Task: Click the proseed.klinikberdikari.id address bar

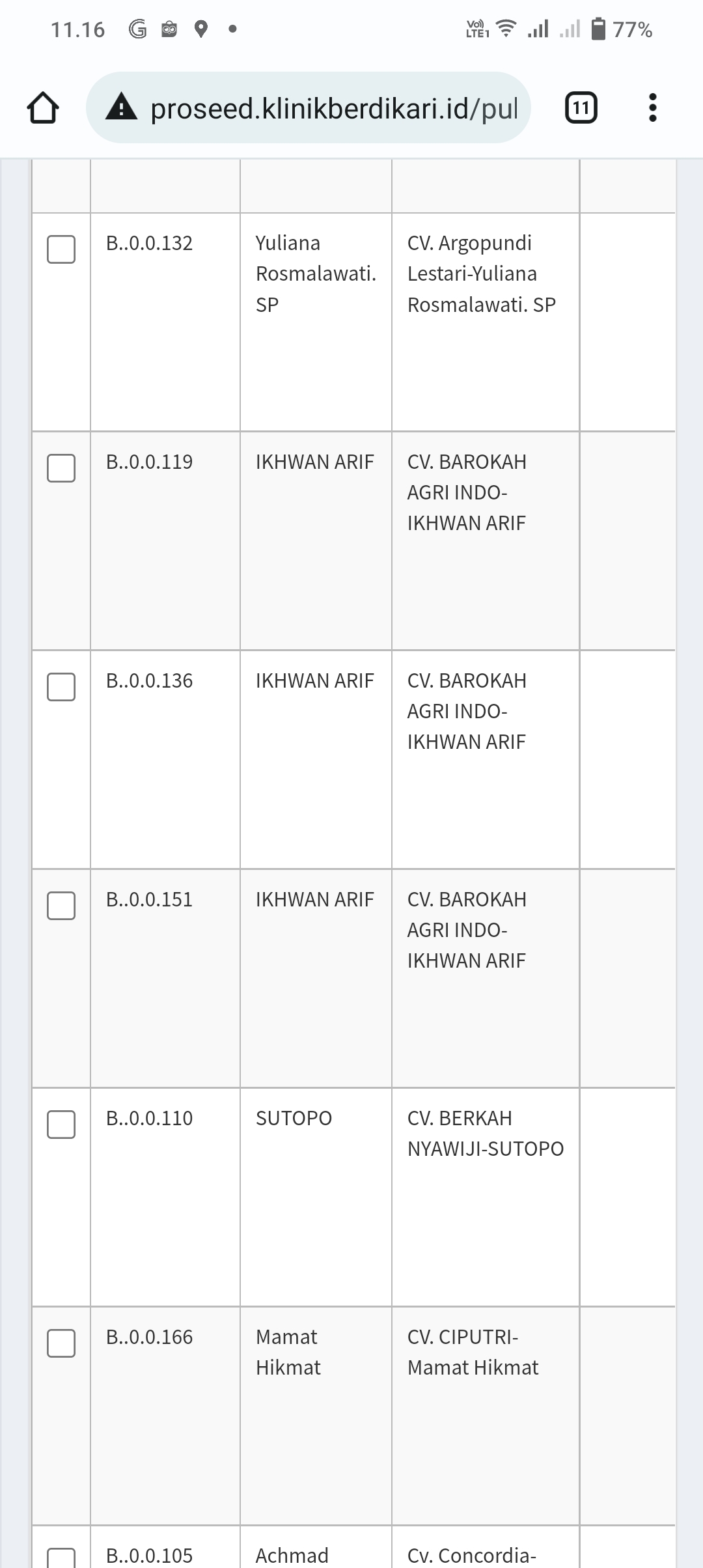Action: click(x=333, y=108)
